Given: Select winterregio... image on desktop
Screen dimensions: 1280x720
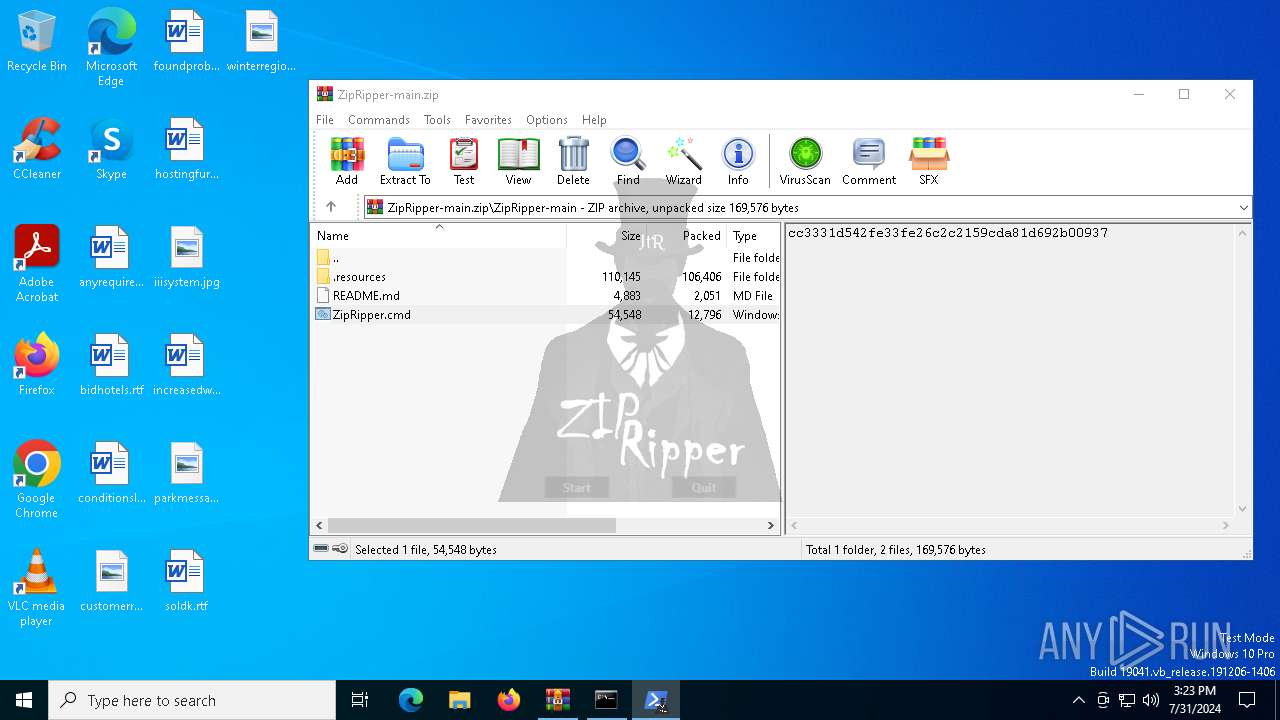Looking at the screenshot, I should pos(261,42).
